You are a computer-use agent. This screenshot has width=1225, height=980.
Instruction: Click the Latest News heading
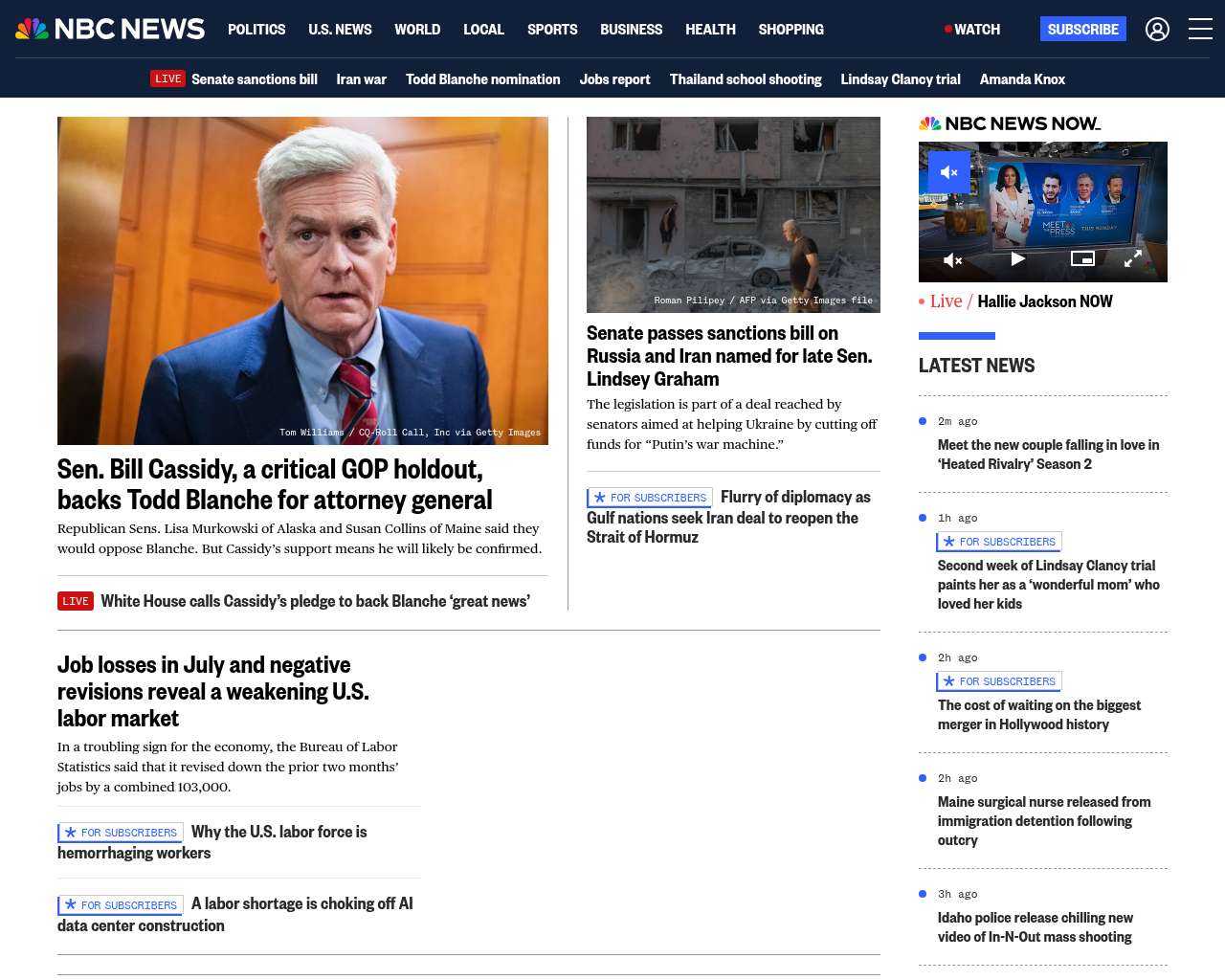pyautogui.click(x=976, y=366)
